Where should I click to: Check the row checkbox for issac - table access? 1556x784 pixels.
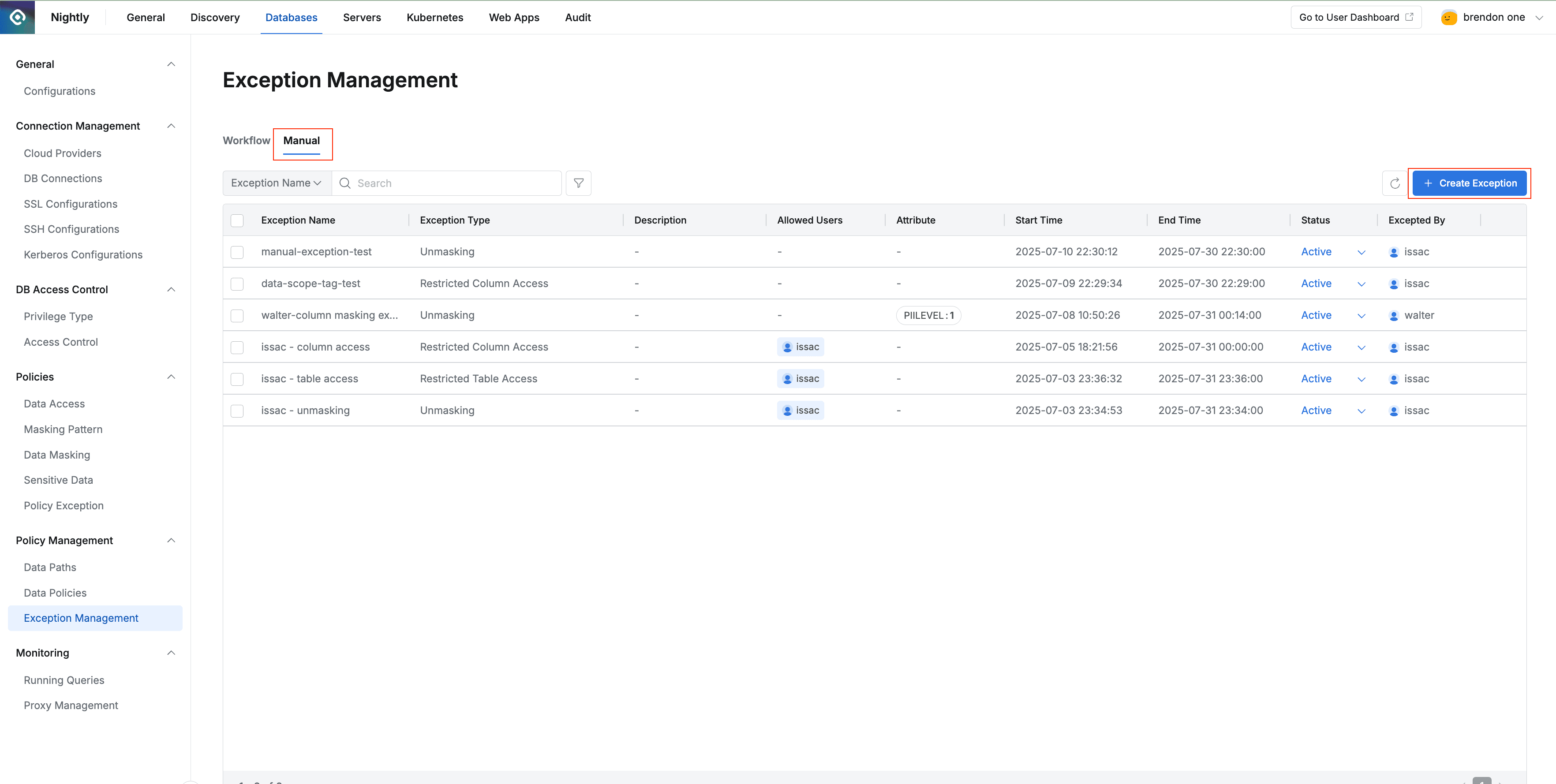pos(237,379)
